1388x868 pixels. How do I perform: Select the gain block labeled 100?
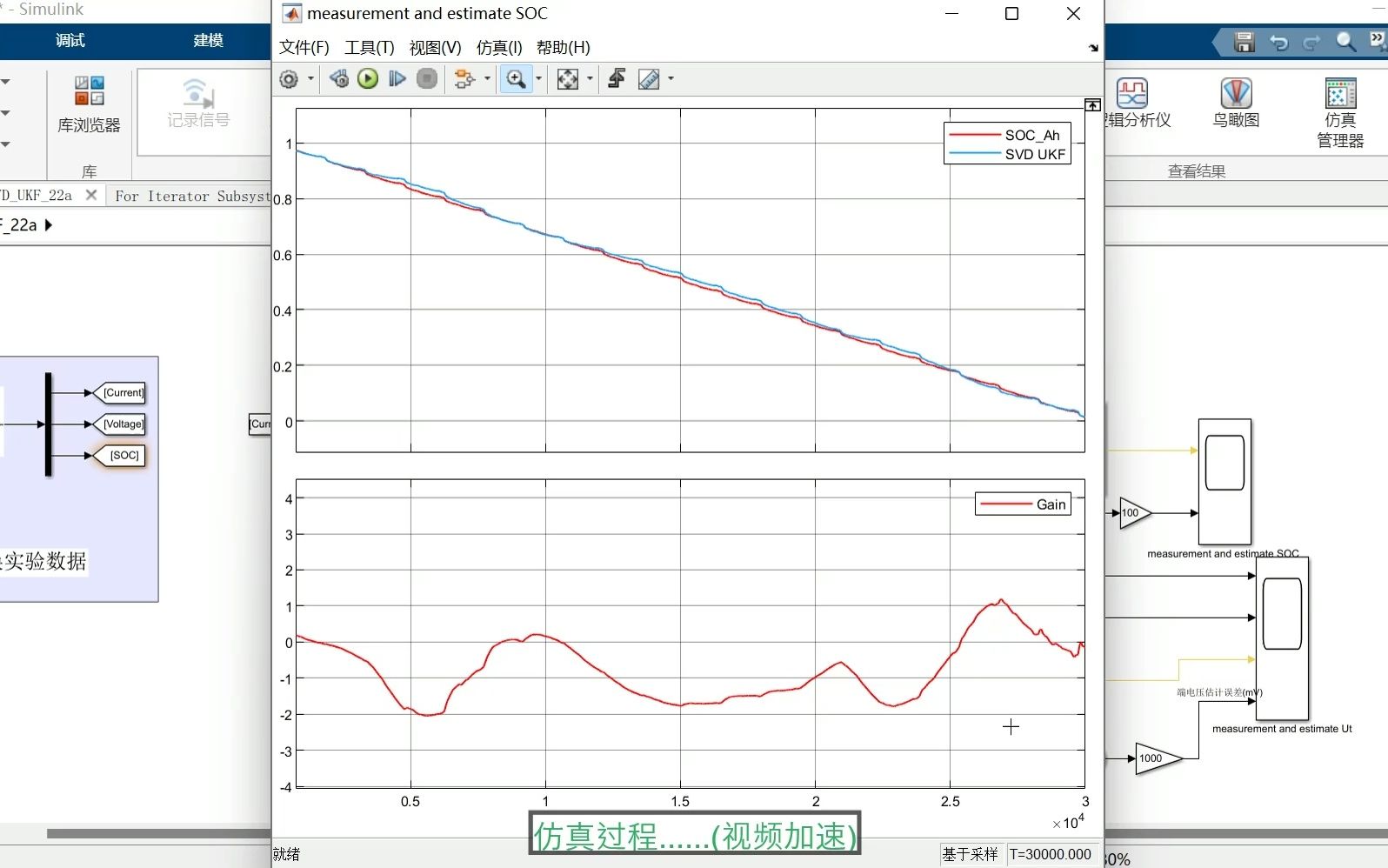click(x=1136, y=513)
